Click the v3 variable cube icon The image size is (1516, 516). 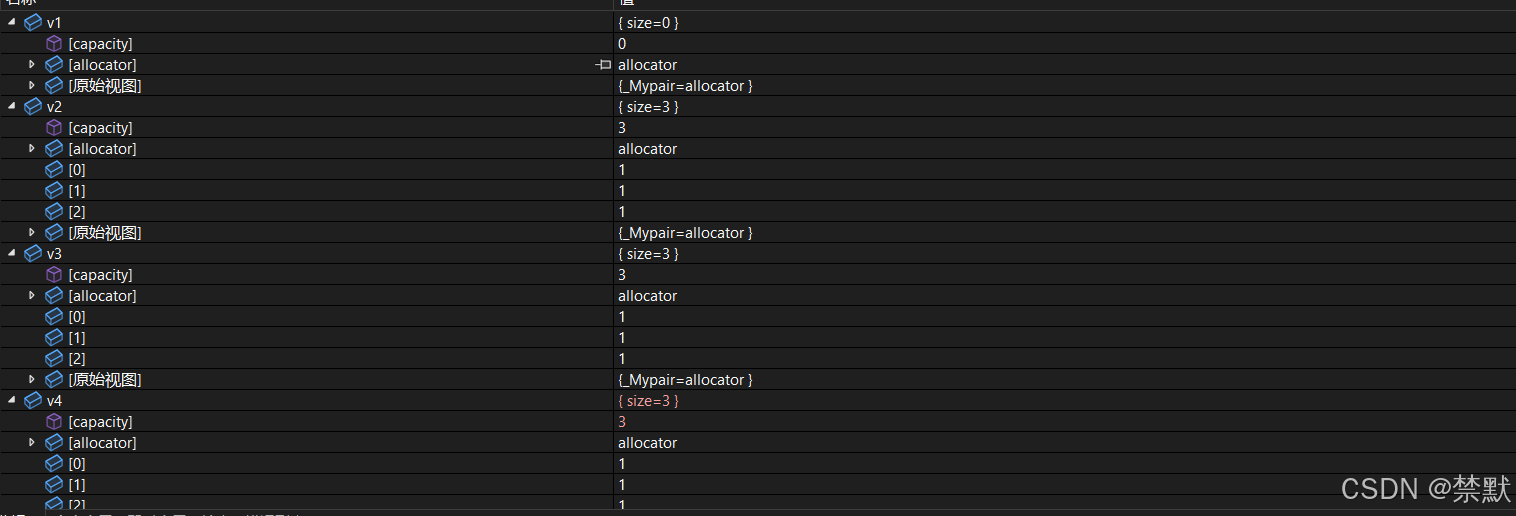point(33,254)
